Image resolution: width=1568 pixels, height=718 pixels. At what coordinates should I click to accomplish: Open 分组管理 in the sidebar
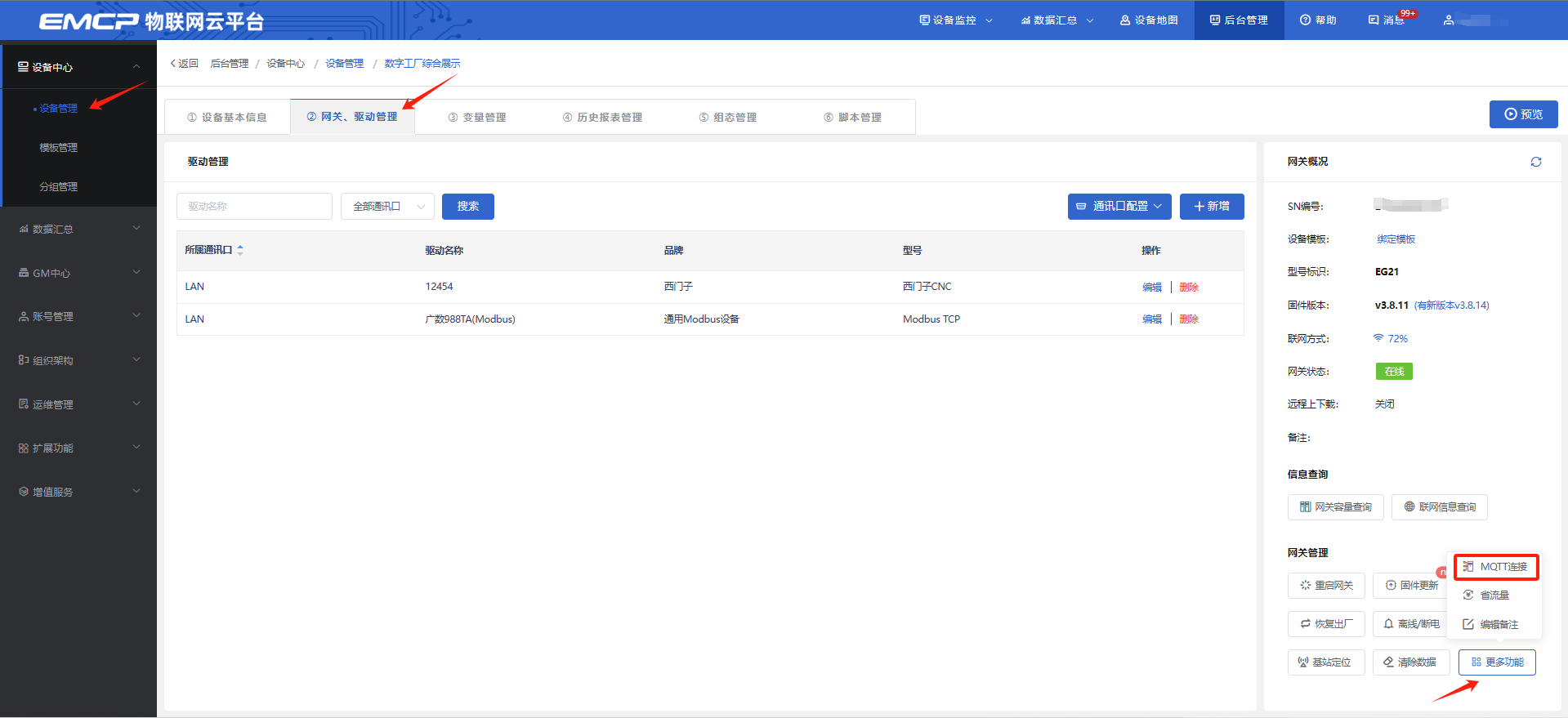coord(59,186)
